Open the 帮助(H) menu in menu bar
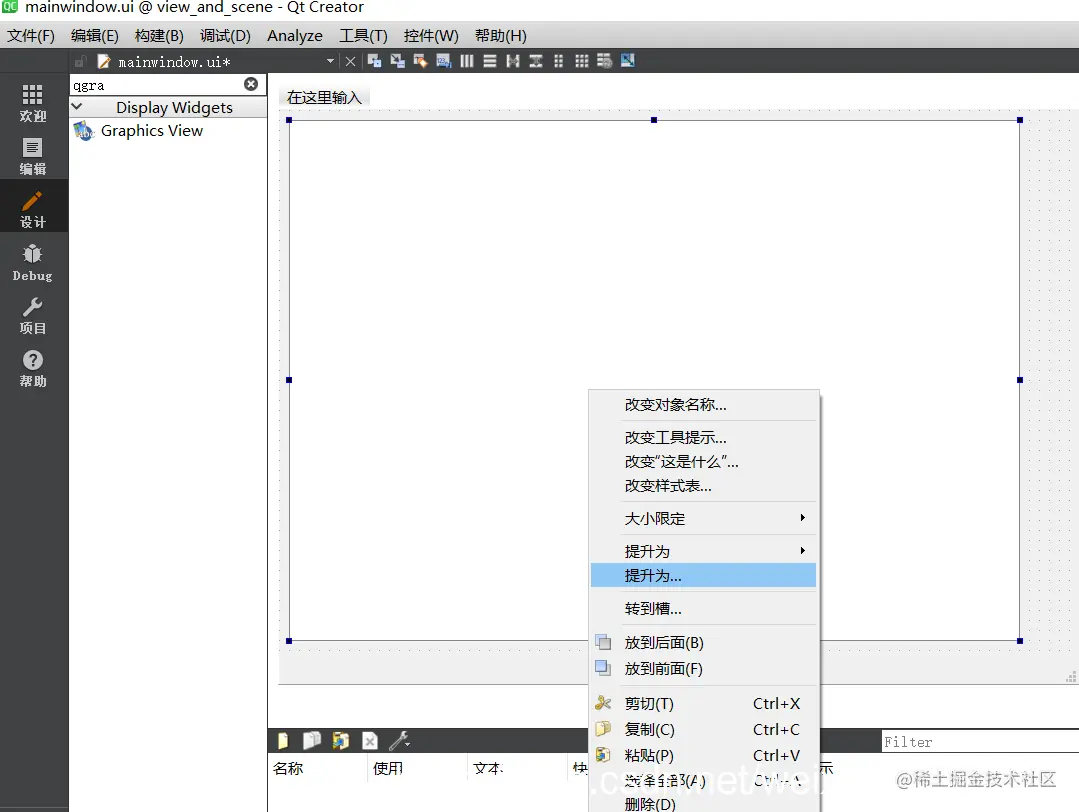The width and height of the screenshot is (1079, 812). click(x=500, y=36)
